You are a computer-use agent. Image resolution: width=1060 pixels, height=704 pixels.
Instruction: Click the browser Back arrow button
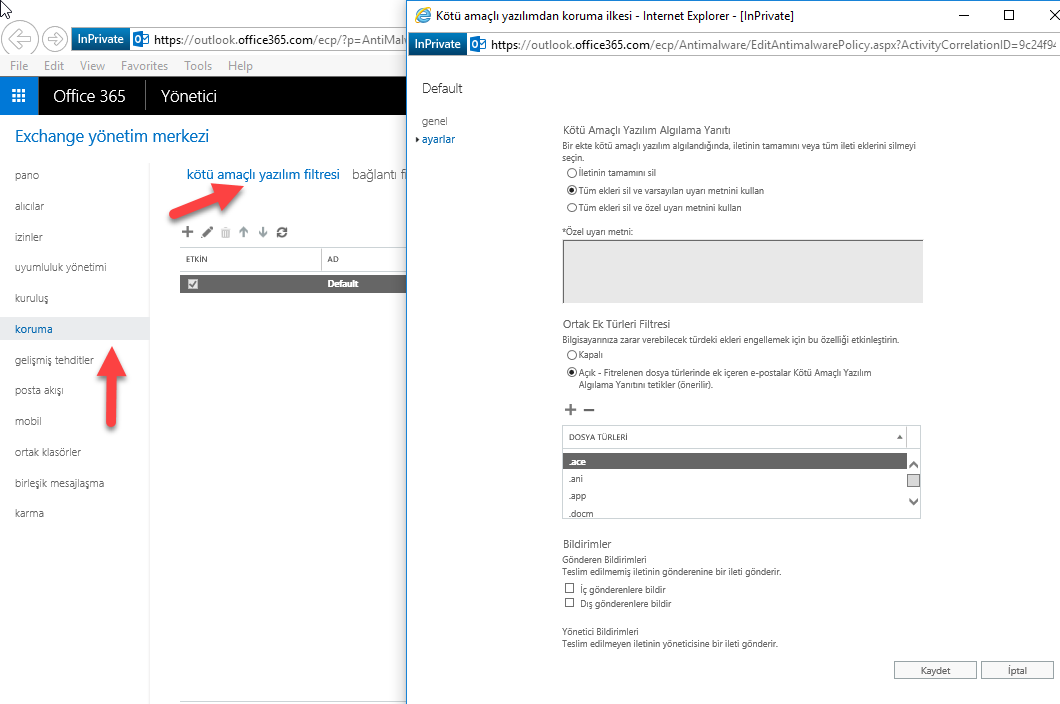[20, 39]
